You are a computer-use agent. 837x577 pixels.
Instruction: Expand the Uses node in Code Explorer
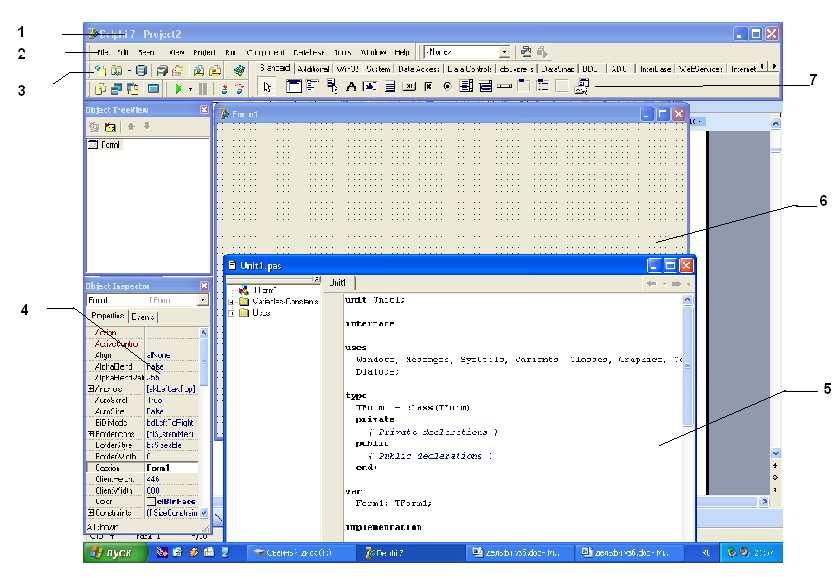pyautogui.click(x=232, y=313)
